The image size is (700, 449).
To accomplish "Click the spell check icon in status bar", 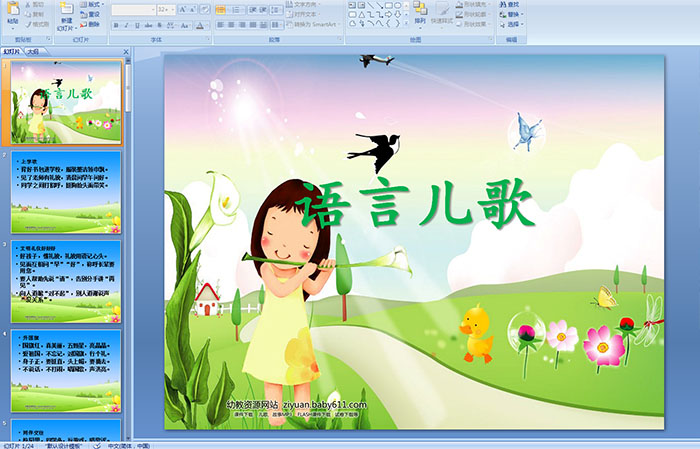I will pos(97,446).
